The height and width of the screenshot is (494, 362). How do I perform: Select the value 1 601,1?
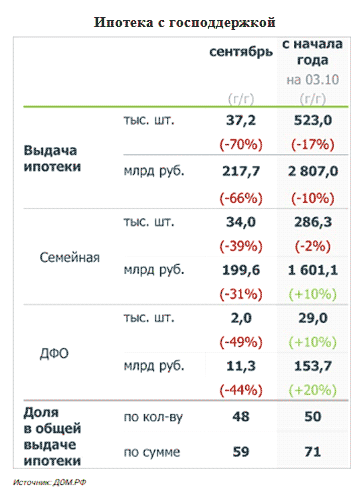[x=313, y=270]
